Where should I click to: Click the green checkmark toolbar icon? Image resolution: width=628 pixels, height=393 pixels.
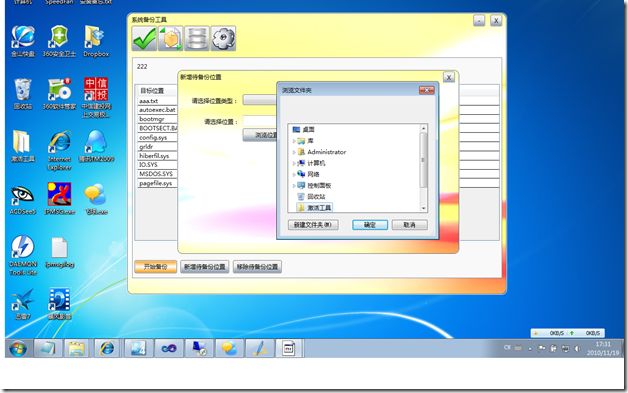(145, 39)
